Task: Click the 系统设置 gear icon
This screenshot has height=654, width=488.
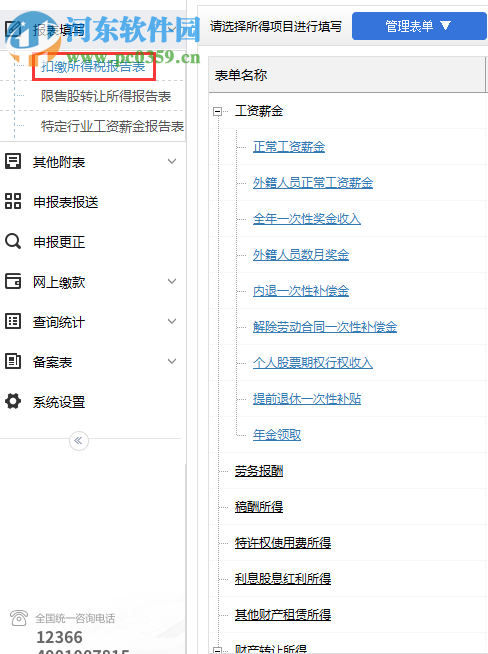Action: (x=13, y=401)
